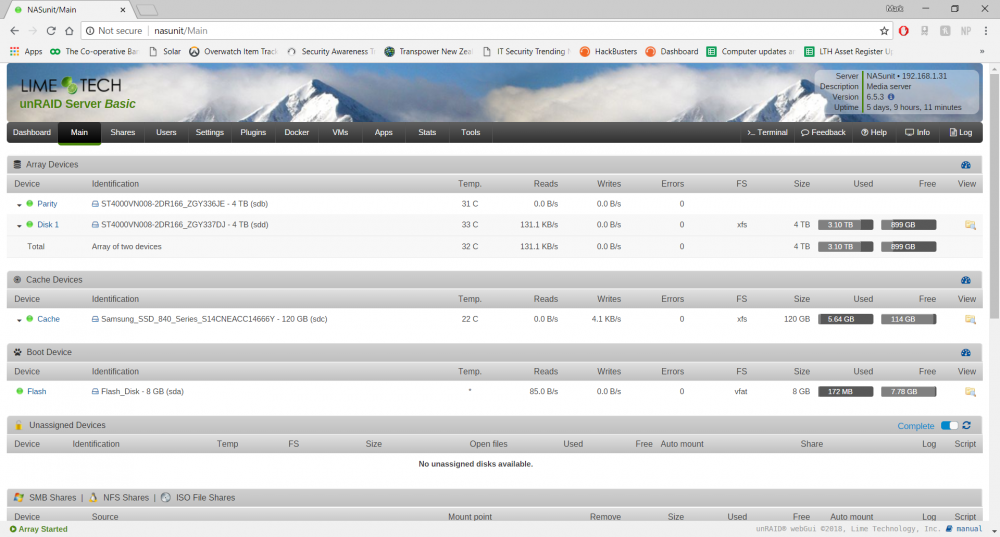Click the Samsung SSD identification drive icon
Viewport: 1000px width, 537px height.
click(95, 319)
